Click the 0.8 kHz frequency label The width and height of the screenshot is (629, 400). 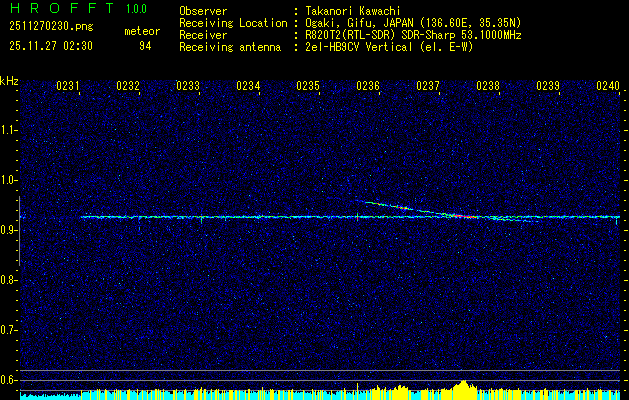[x=8, y=280]
